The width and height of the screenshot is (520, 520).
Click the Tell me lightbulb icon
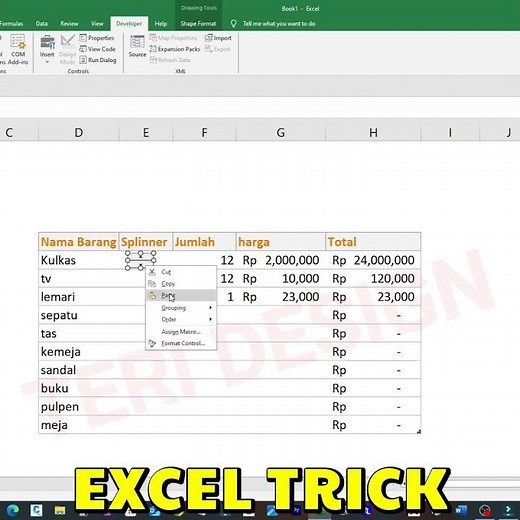[233, 23]
